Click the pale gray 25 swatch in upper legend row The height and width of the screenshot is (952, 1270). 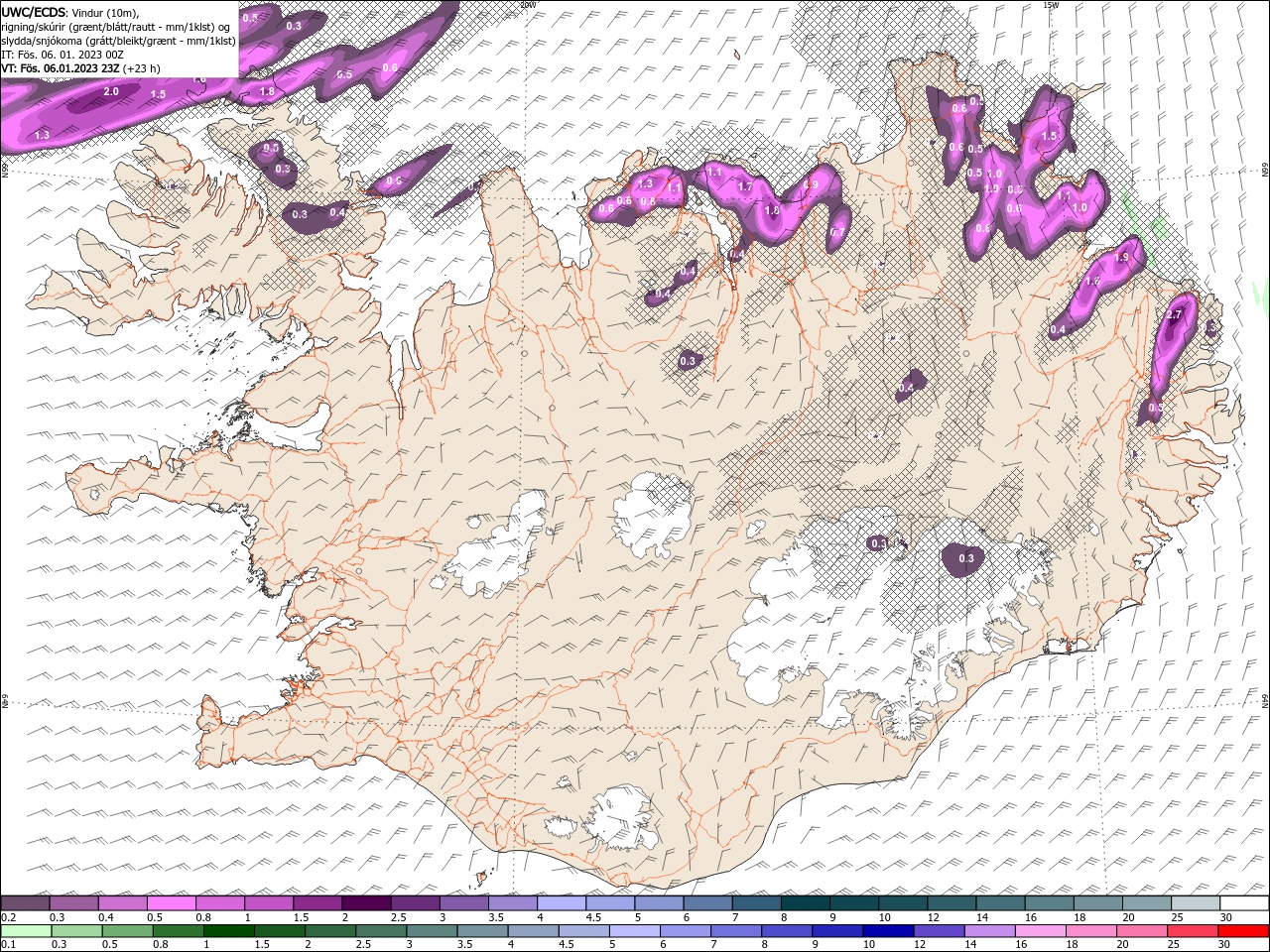(x=1196, y=903)
